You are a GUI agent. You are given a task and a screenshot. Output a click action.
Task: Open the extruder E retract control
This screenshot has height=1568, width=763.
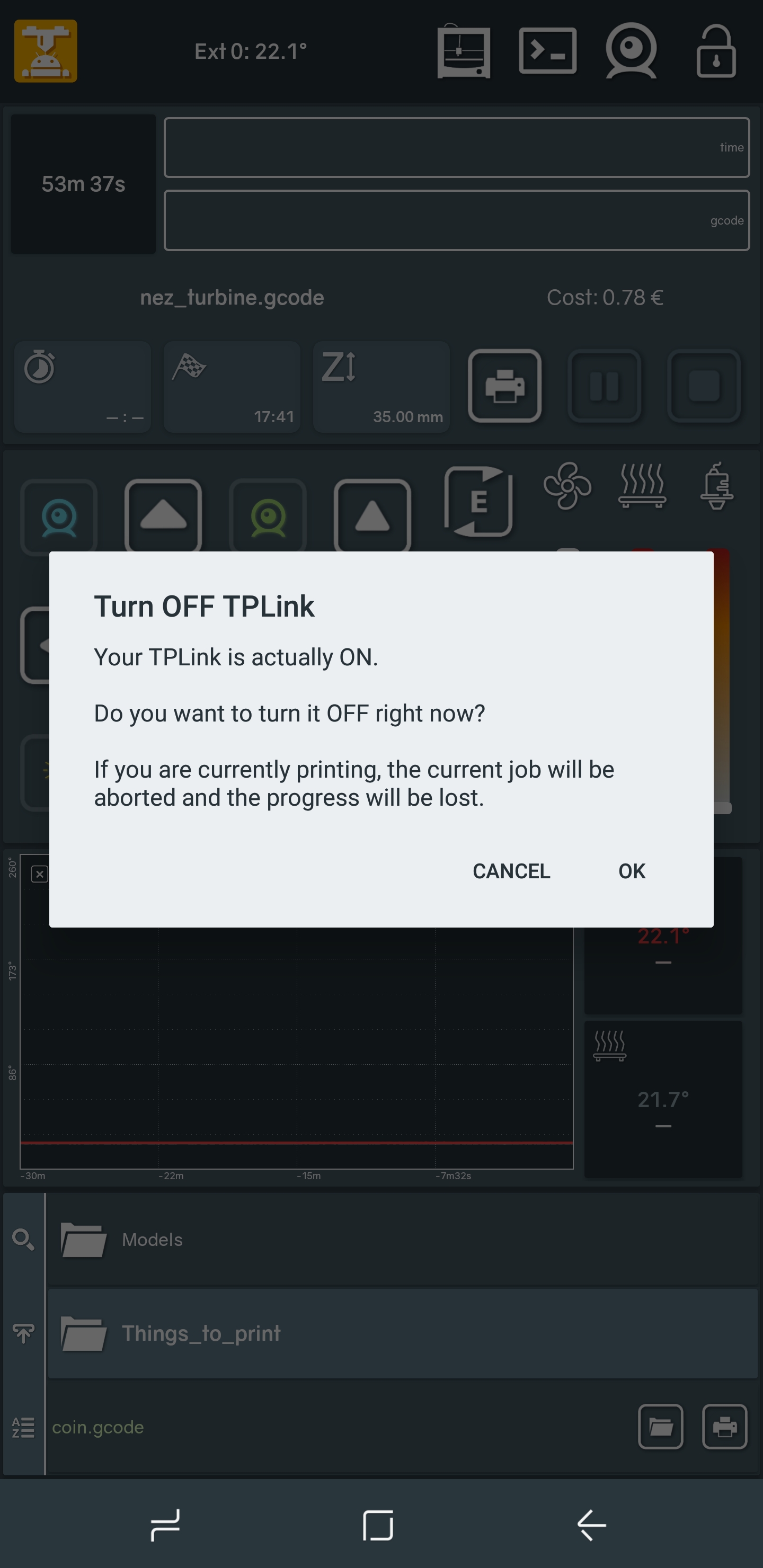tap(478, 502)
